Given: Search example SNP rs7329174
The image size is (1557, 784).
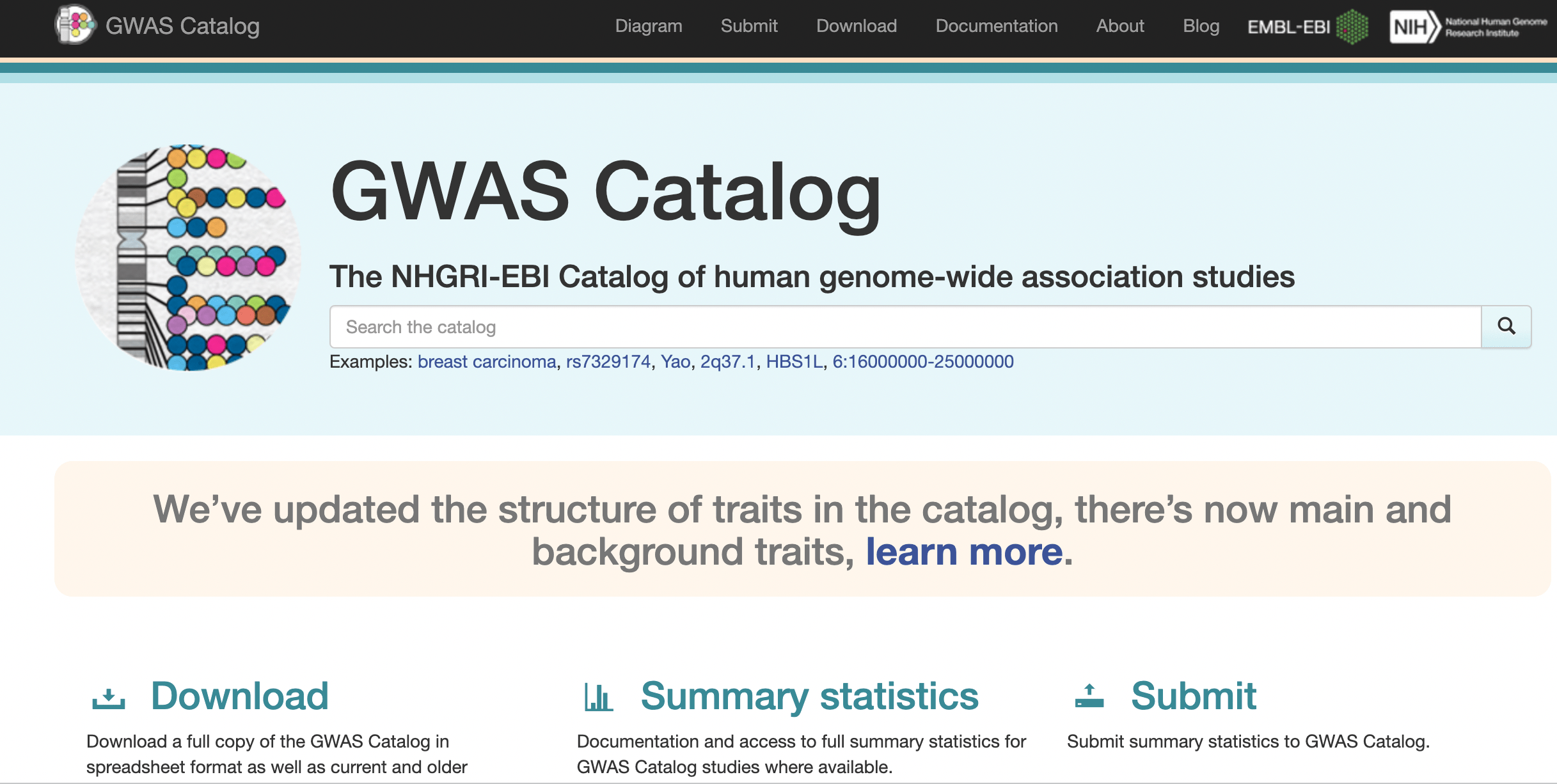Looking at the screenshot, I should tap(608, 362).
